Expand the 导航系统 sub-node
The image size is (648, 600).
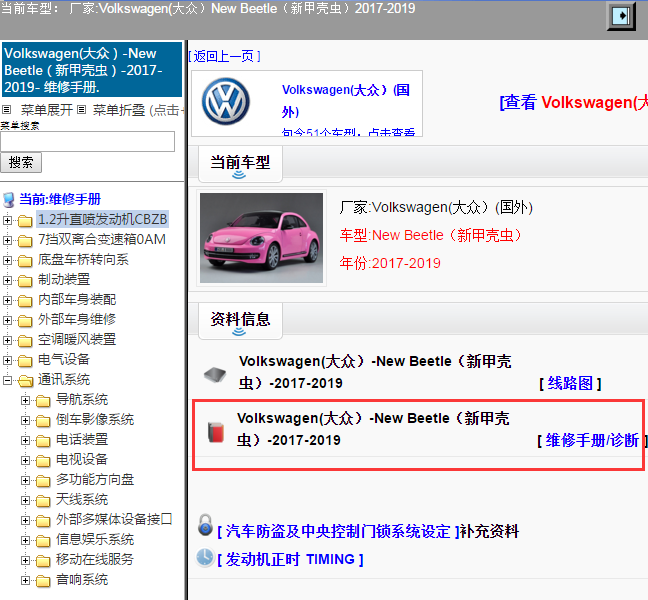[25, 400]
